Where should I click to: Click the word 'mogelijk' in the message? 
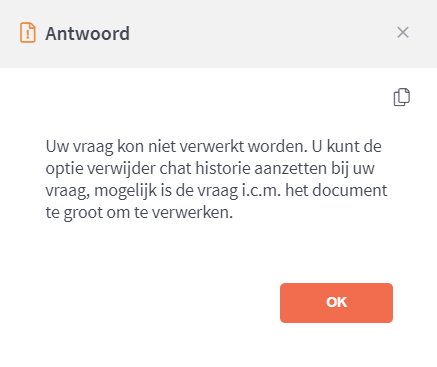[125, 191]
